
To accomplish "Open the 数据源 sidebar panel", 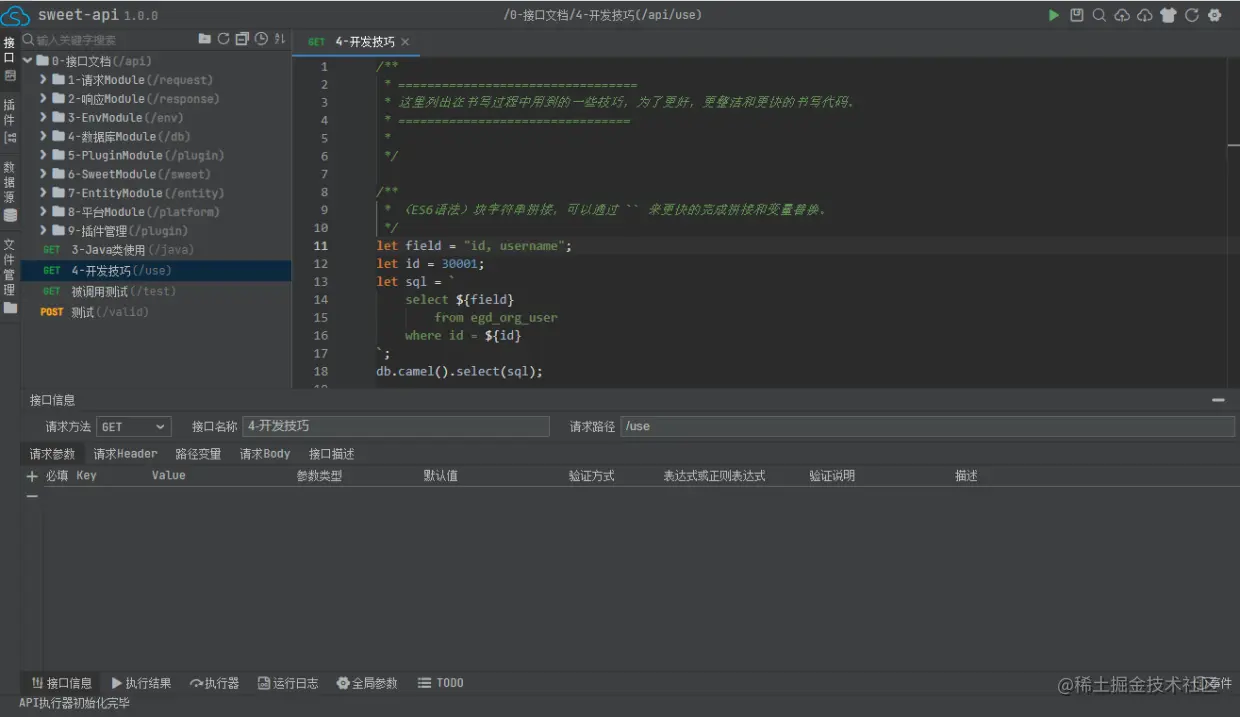I will click(x=9, y=190).
